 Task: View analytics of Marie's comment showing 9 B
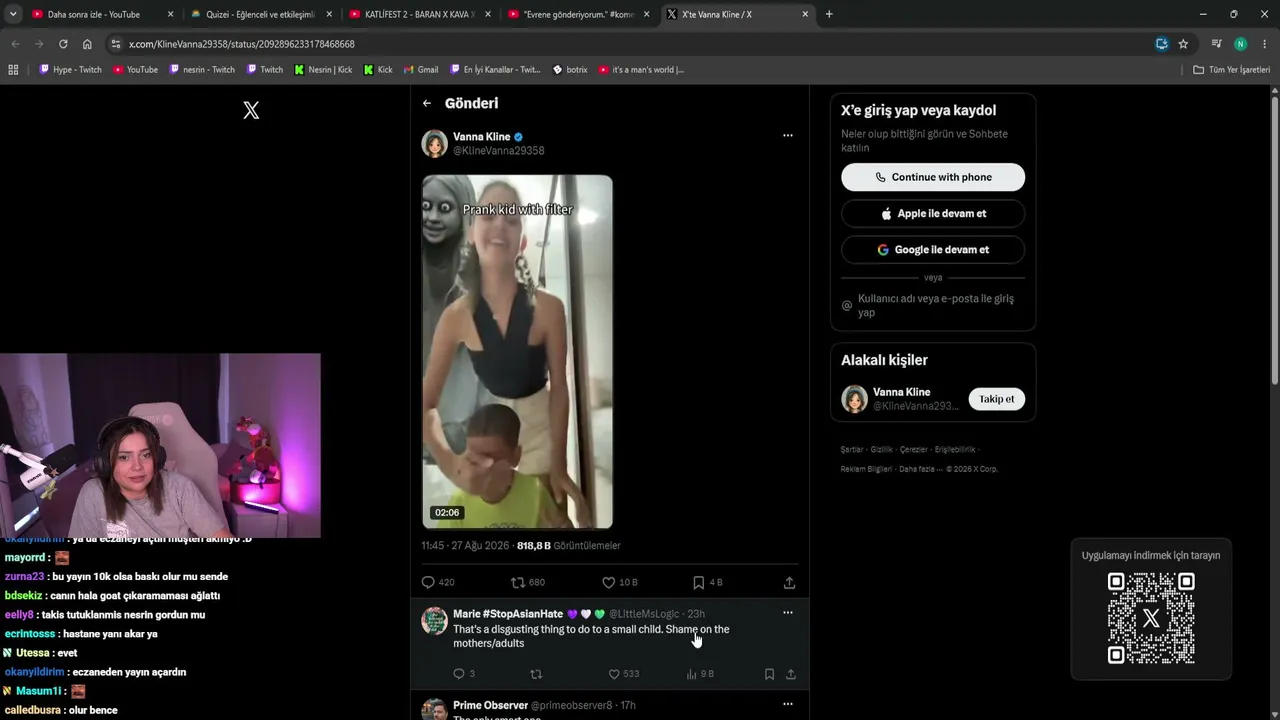click(x=700, y=674)
